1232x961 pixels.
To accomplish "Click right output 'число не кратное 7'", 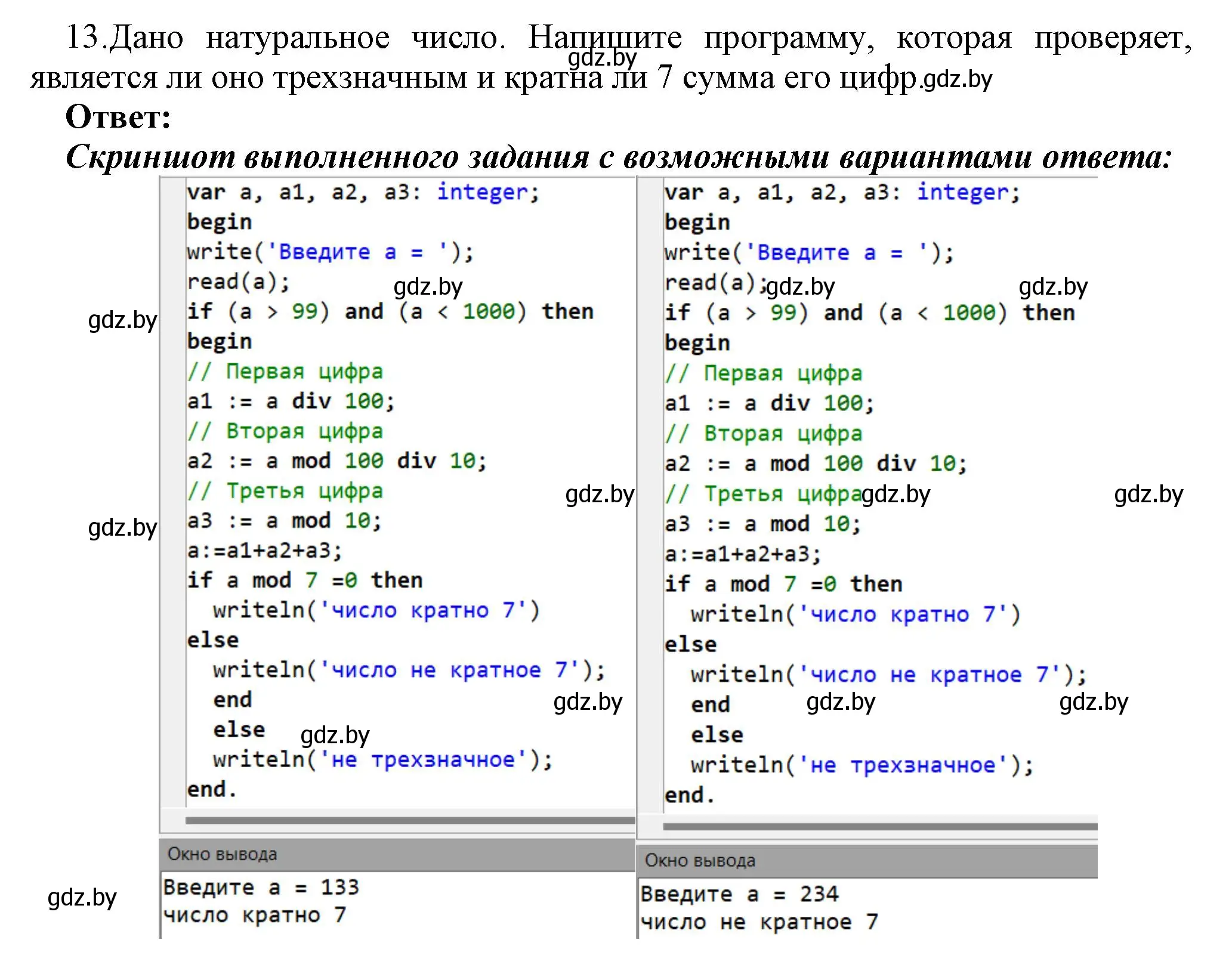I will 759,922.
